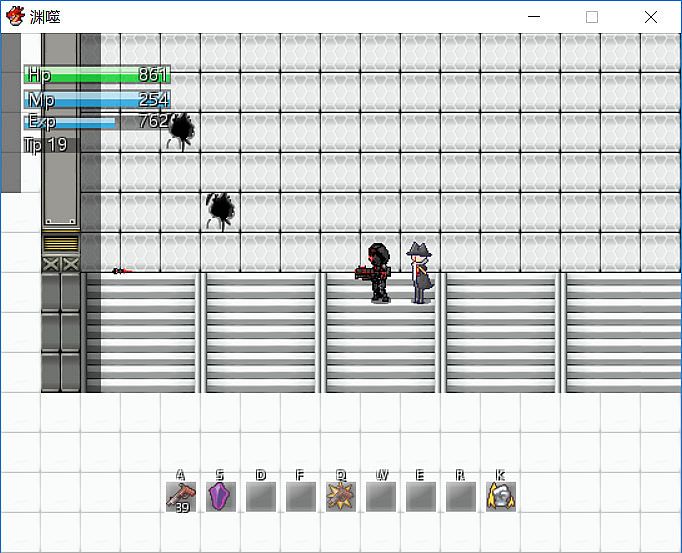The height and width of the screenshot is (553, 682).
Task: Click the empty skill slot F
Action: pyautogui.click(x=301, y=496)
